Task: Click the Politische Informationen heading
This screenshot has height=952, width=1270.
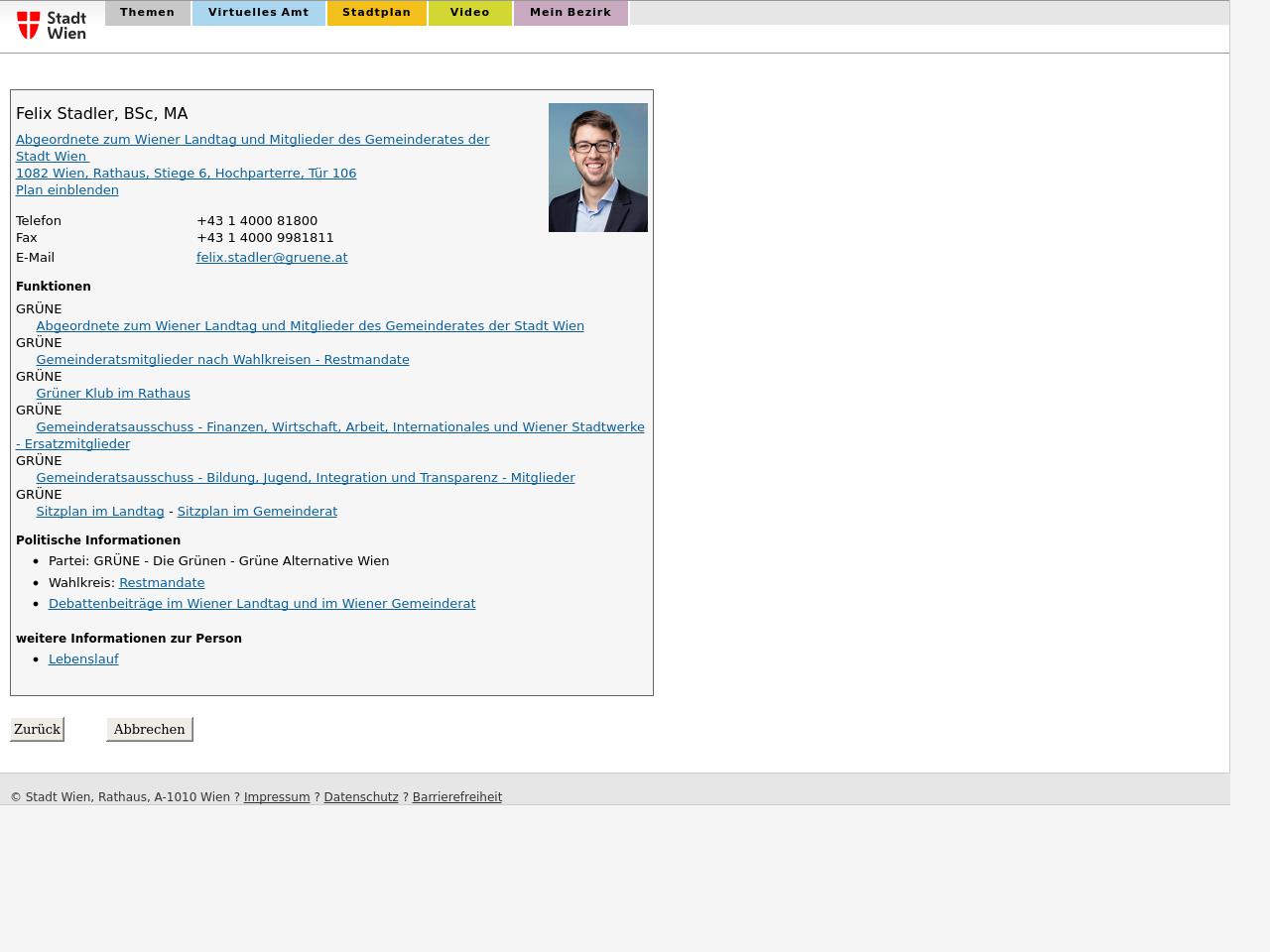Action: point(98,539)
